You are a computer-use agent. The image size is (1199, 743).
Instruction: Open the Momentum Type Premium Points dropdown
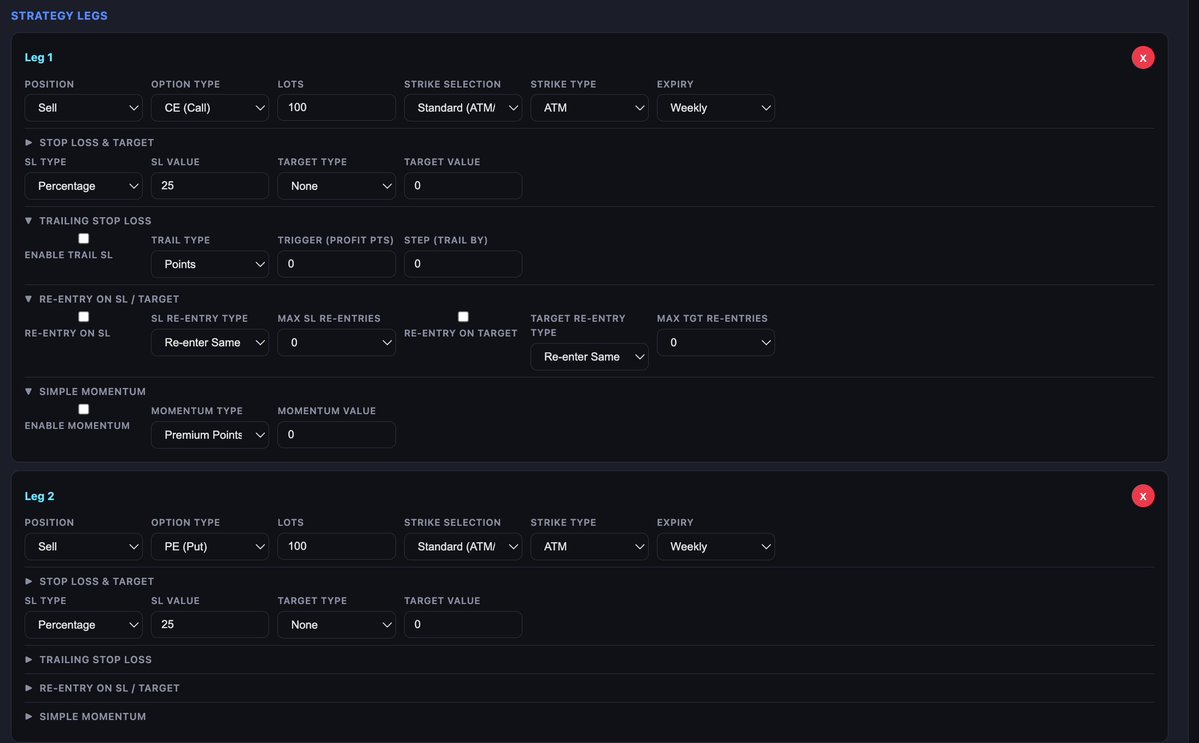coord(210,435)
